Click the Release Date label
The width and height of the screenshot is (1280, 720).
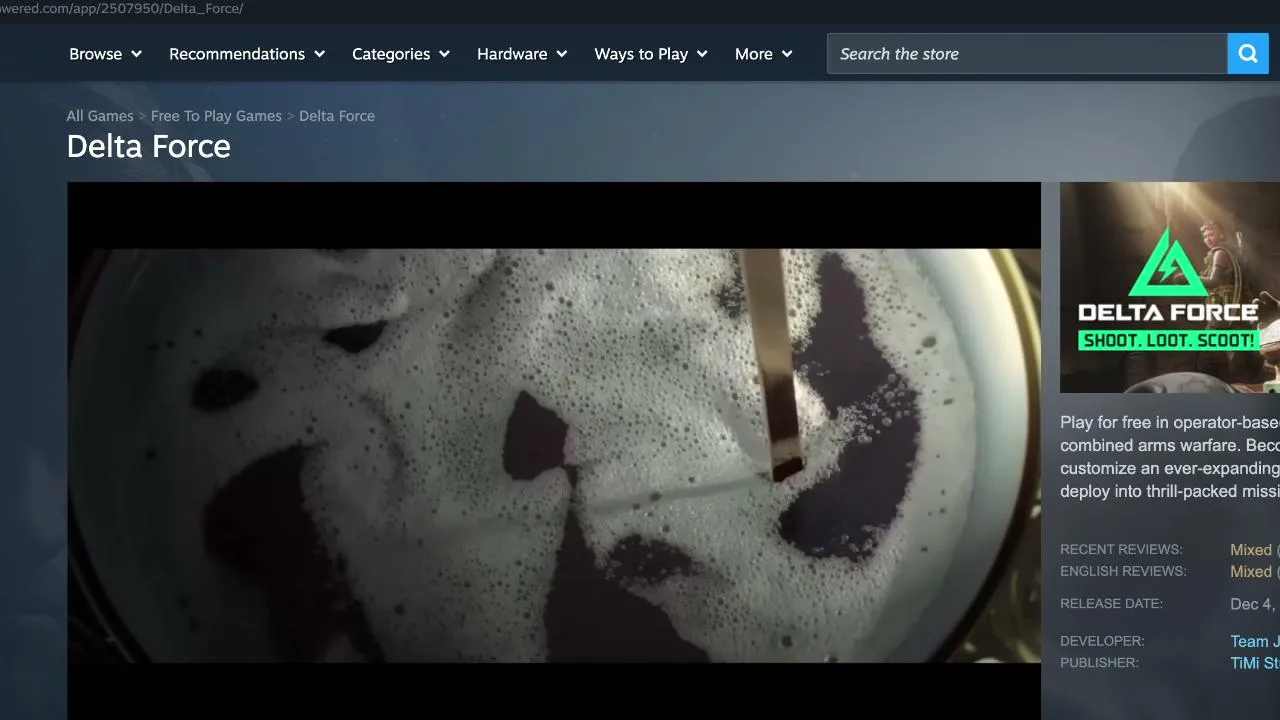point(1111,604)
